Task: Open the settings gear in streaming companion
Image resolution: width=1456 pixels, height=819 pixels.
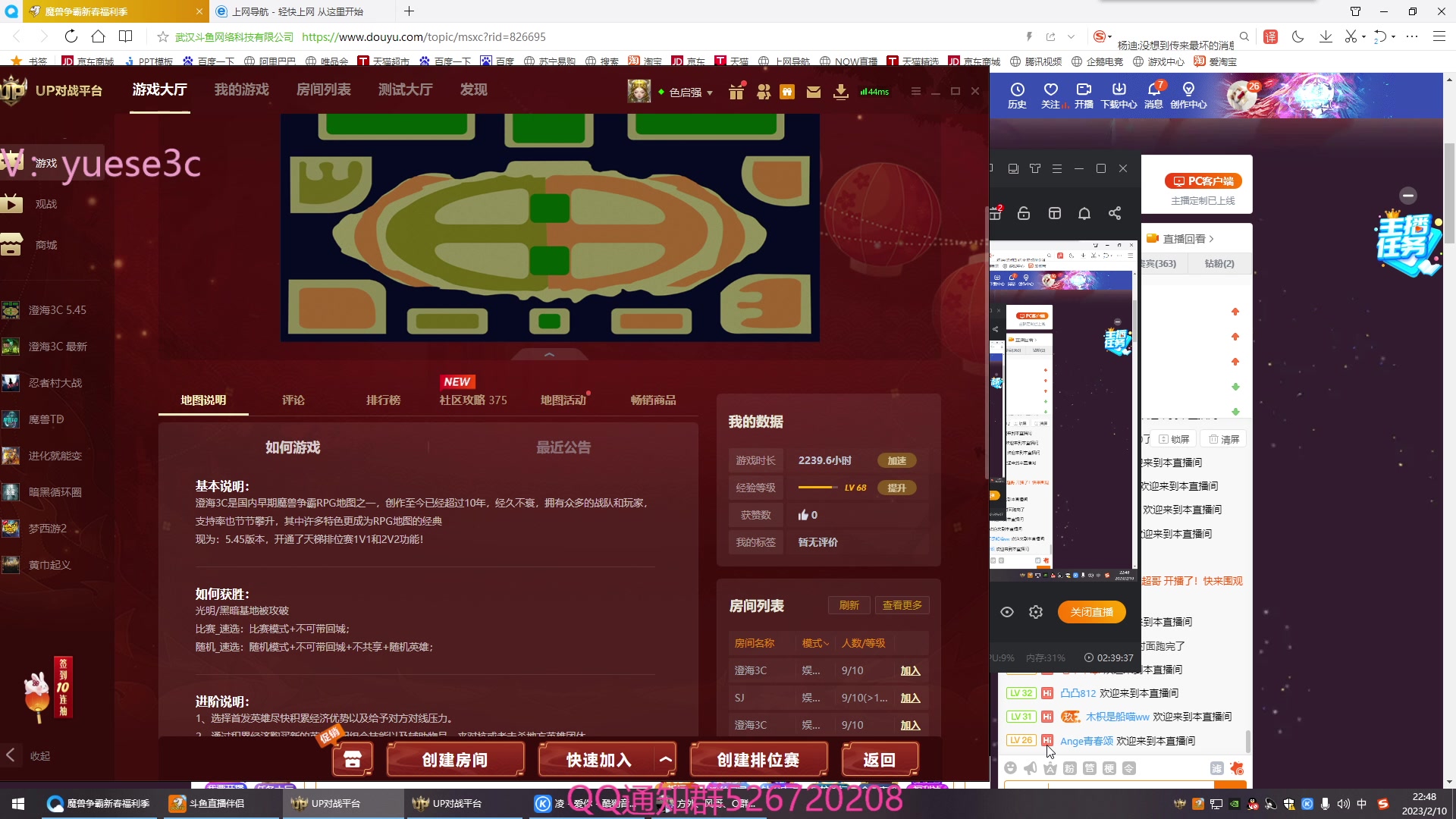Action: point(1036,612)
